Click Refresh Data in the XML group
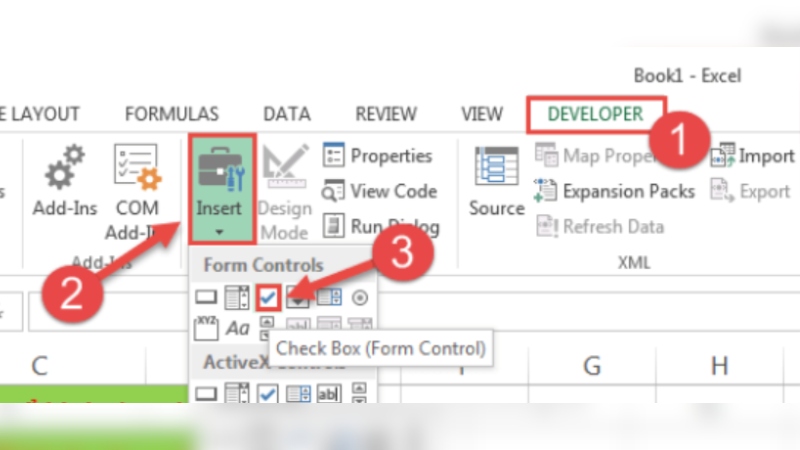Image resolution: width=800 pixels, height=450 pixels. (600, 227)
